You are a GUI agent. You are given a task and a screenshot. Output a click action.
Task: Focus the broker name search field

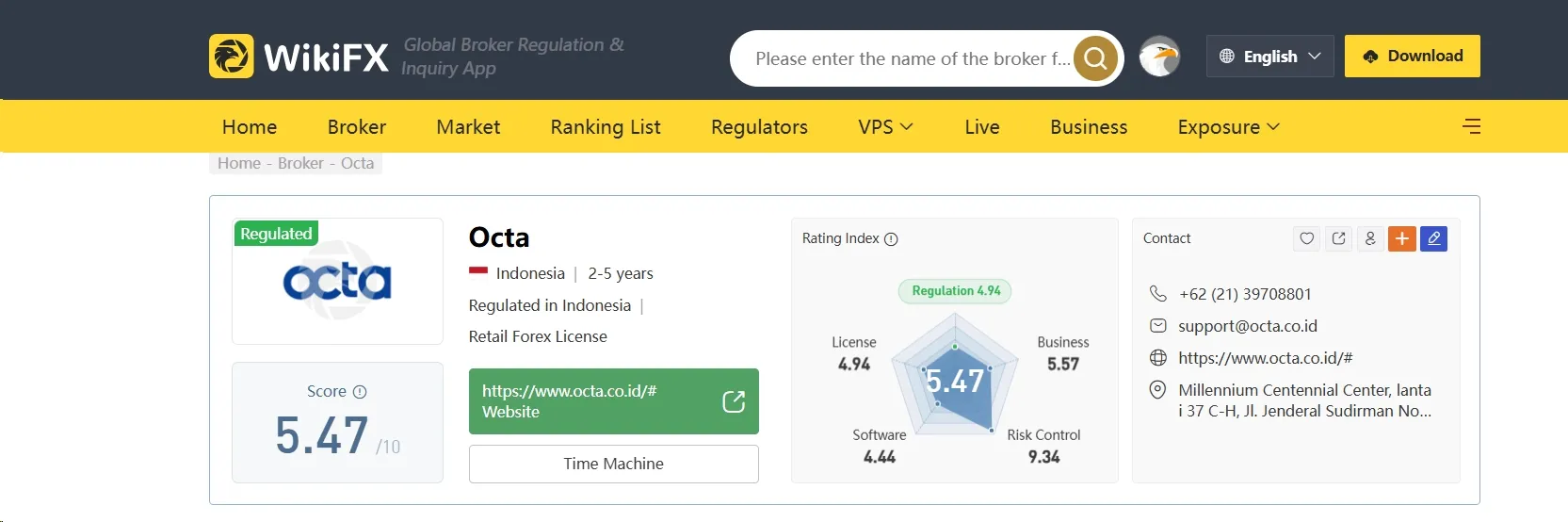tap(912, 58)
